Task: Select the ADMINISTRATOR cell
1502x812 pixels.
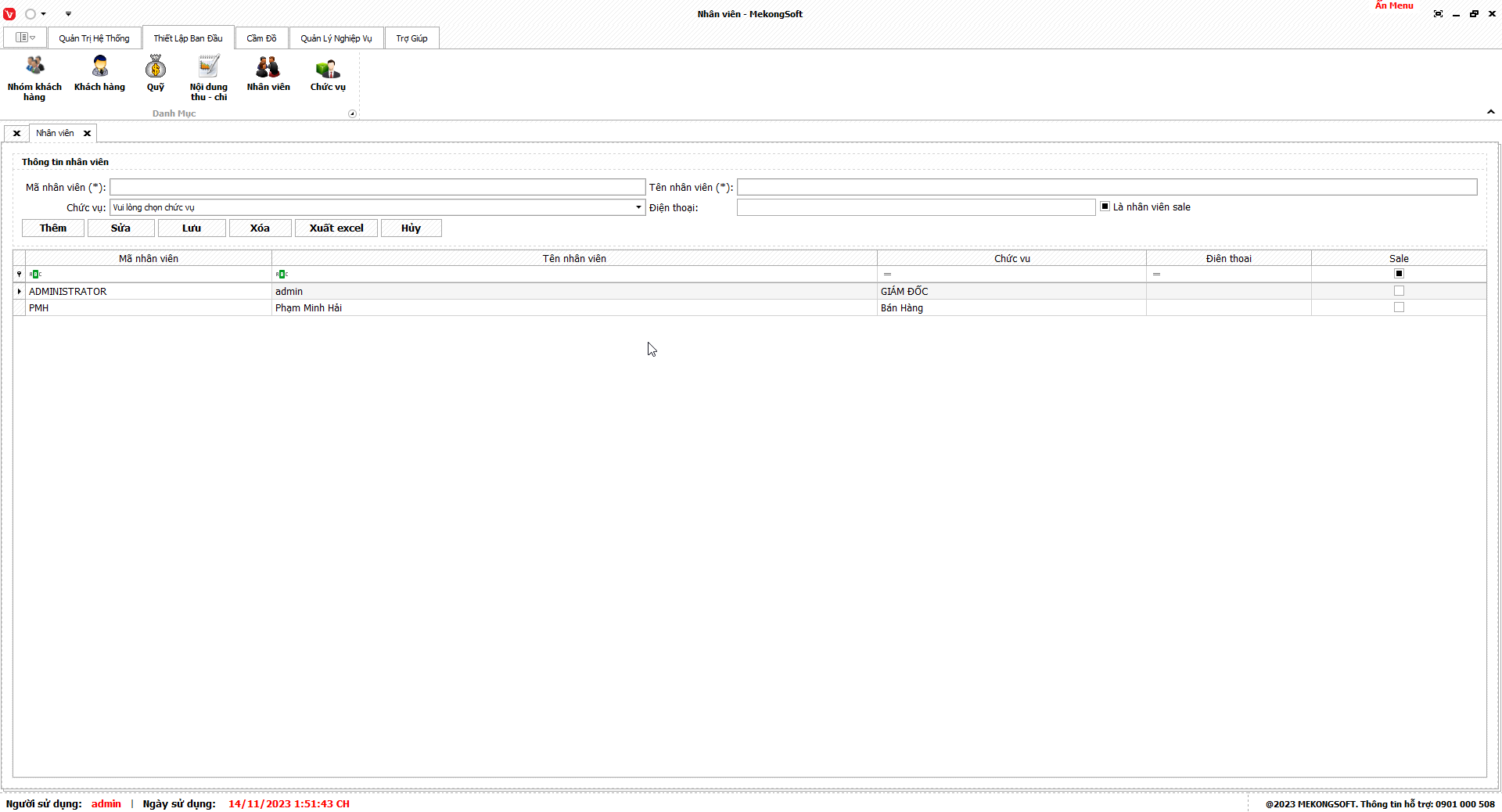Action: click(149, 291)
